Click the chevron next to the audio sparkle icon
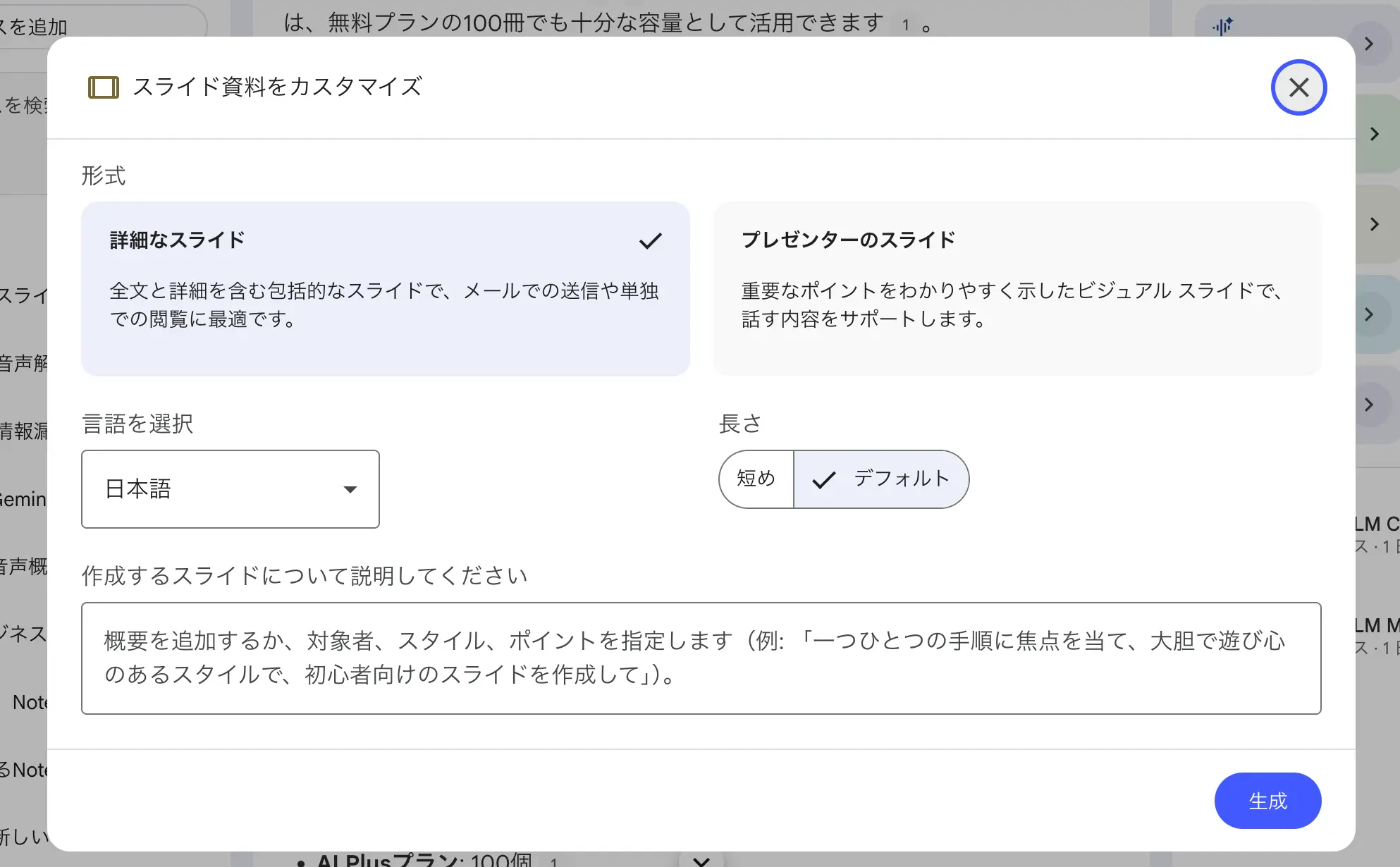The width and height of the screenshot is (1400, 867). click(1368, 44)
